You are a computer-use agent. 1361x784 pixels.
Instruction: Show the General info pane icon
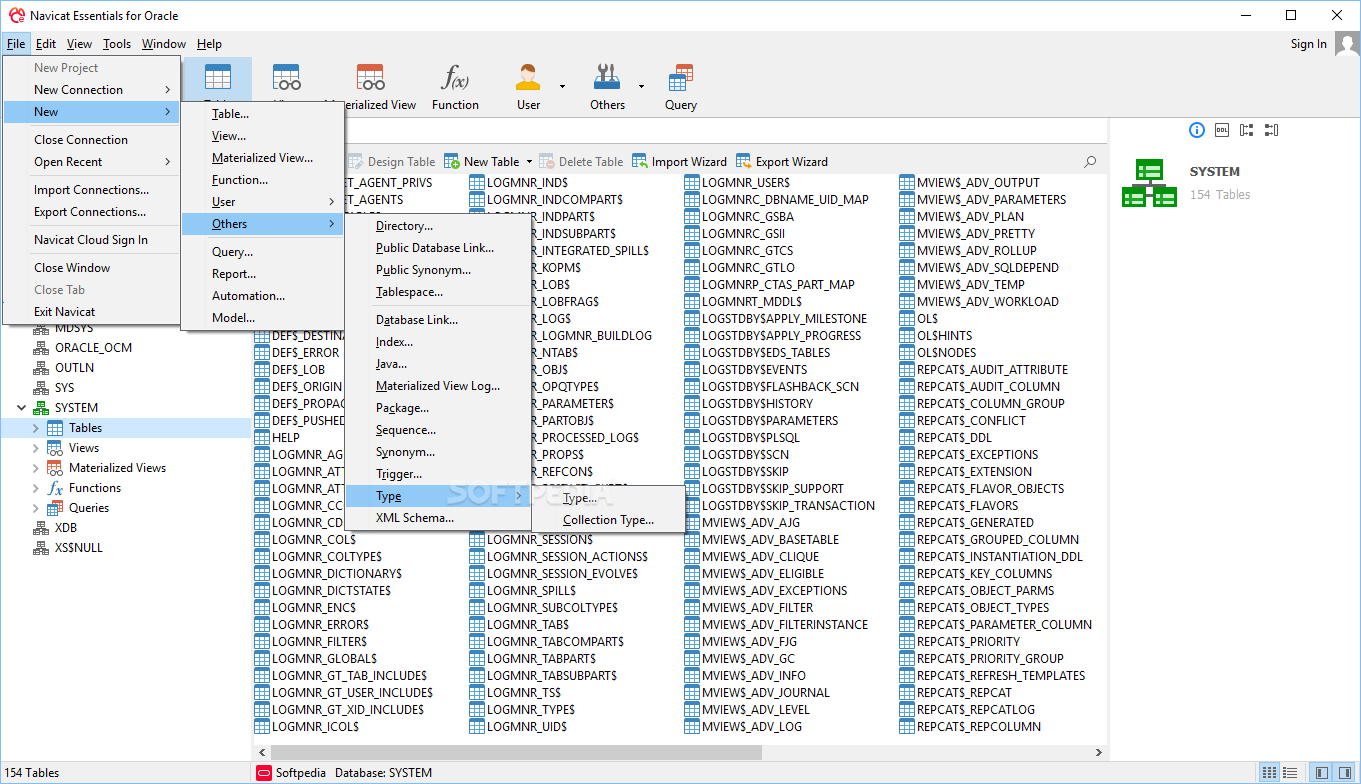1197,130
